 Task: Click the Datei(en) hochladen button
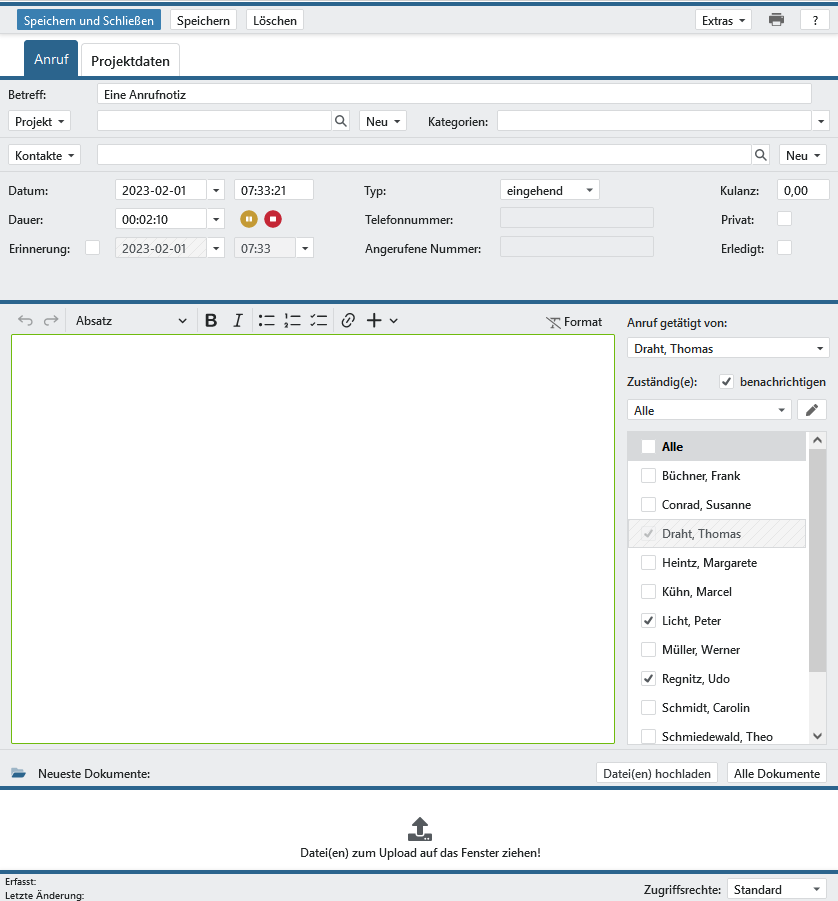(x=657, y=773)
